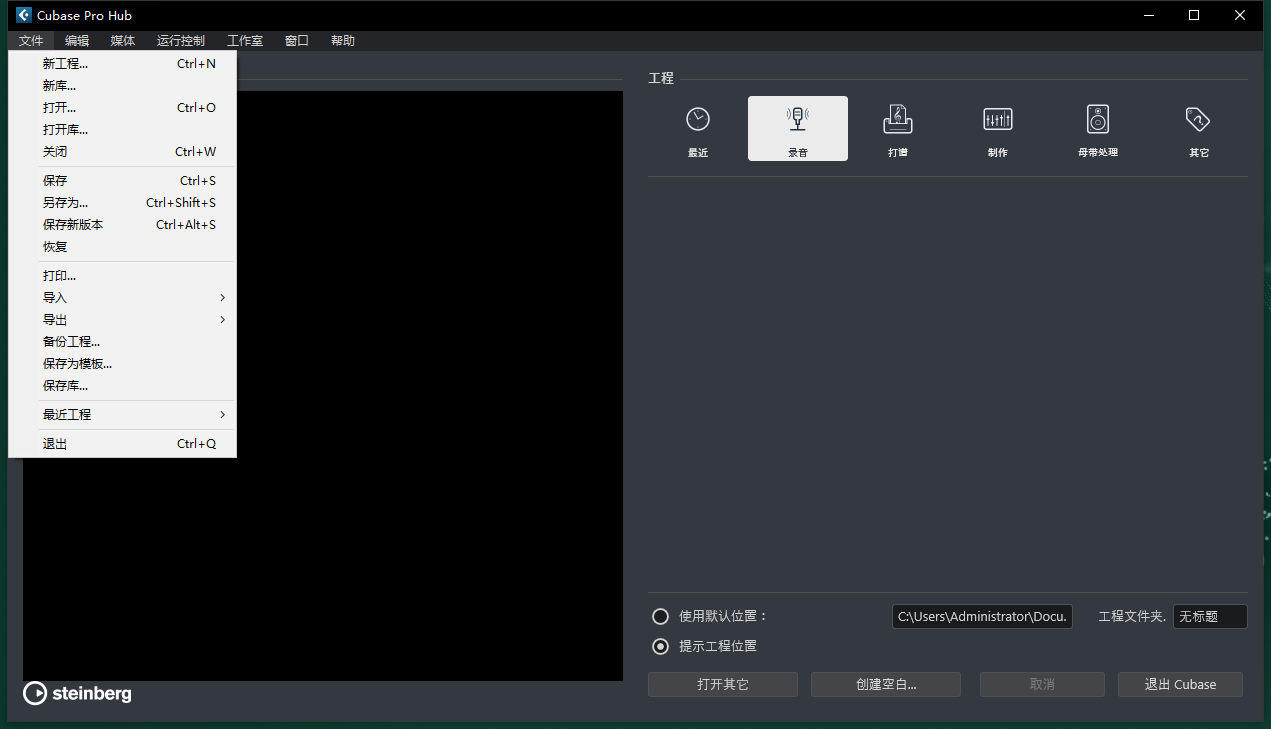Click the Cubase logo in title bar

24,15
